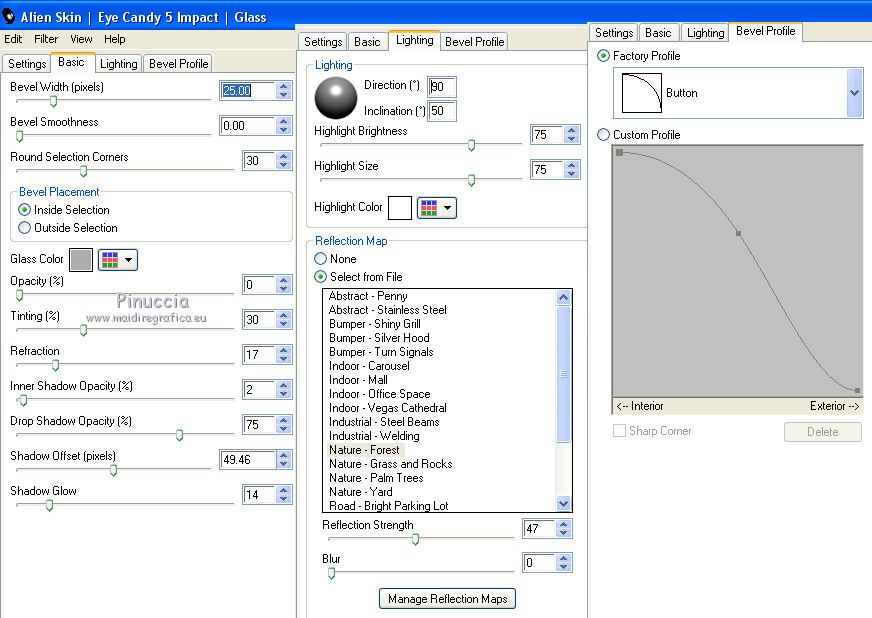Decrease Shadow Glow with down spinner arrow
This screenshot has width=872, height=618.
[x=284, y=499]
